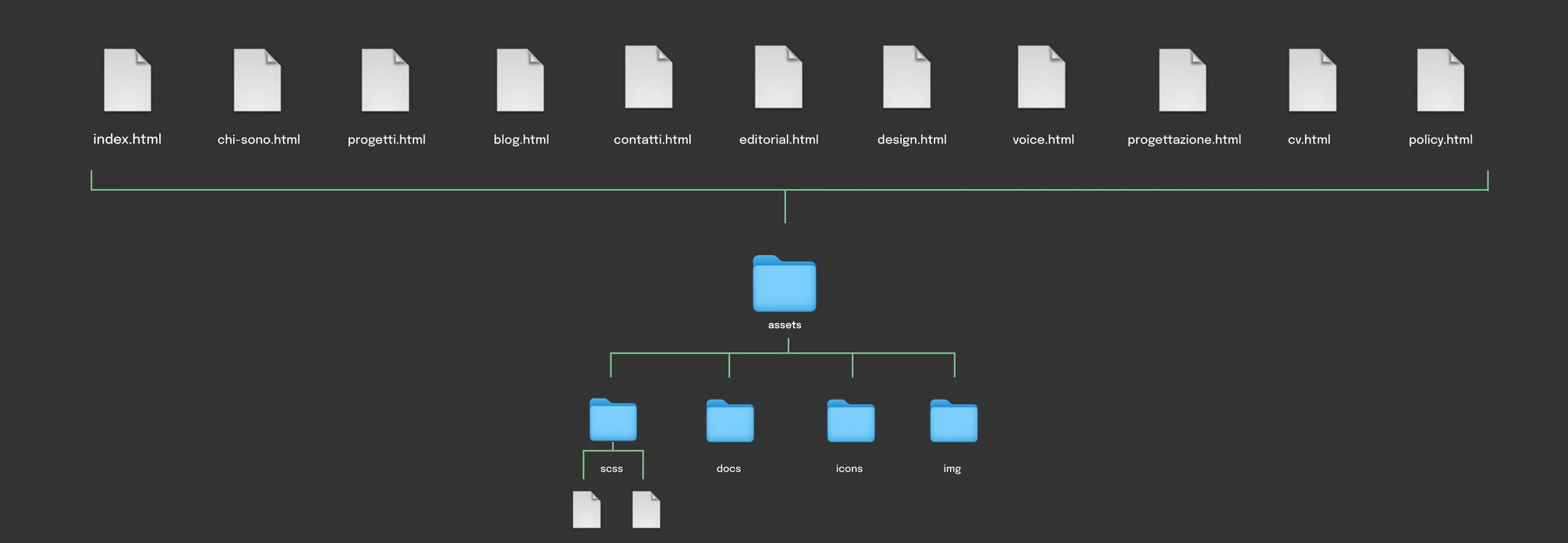Image resolution: width=1568 pixels, height=543 pixels.
Task: Click the "img" folder label
Action: (x=952, y=469)
